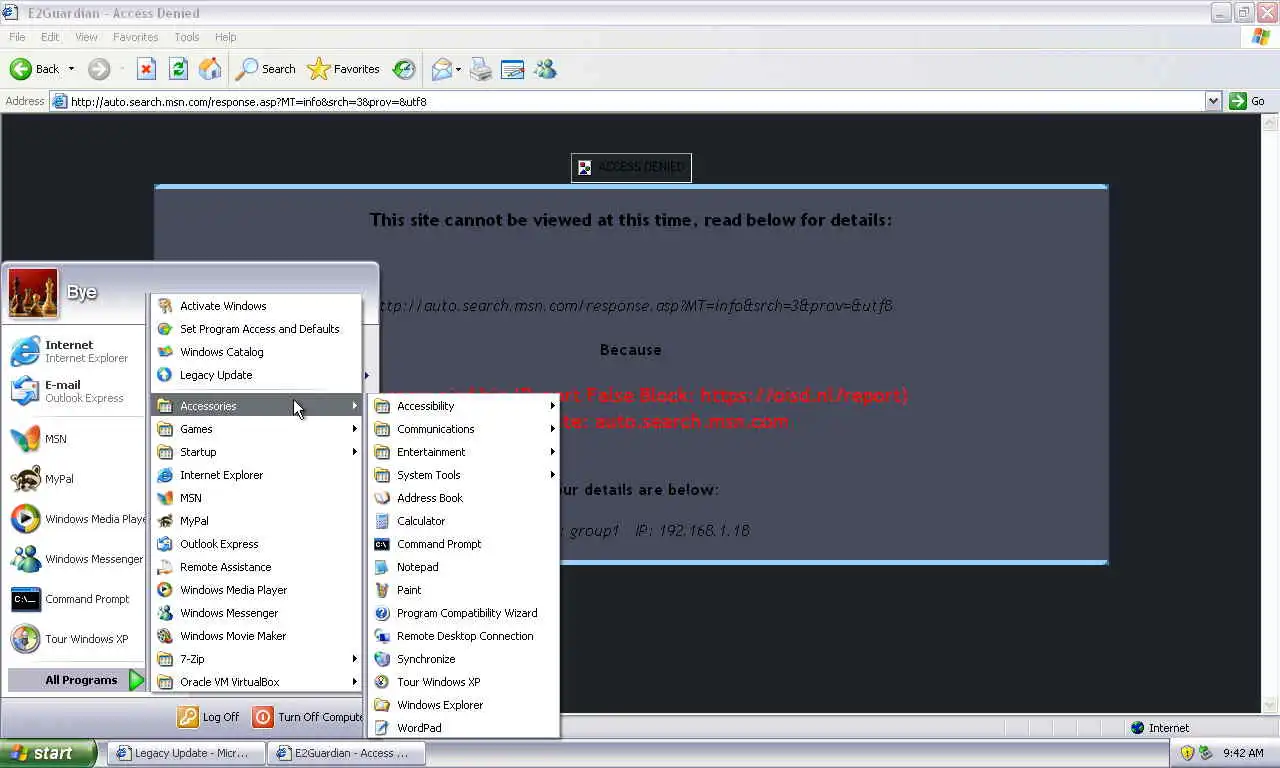This screenshot has width=1280, height=768.
Task: Switch to the Legacy Update taskbar window
Action: tap(186, 753)
